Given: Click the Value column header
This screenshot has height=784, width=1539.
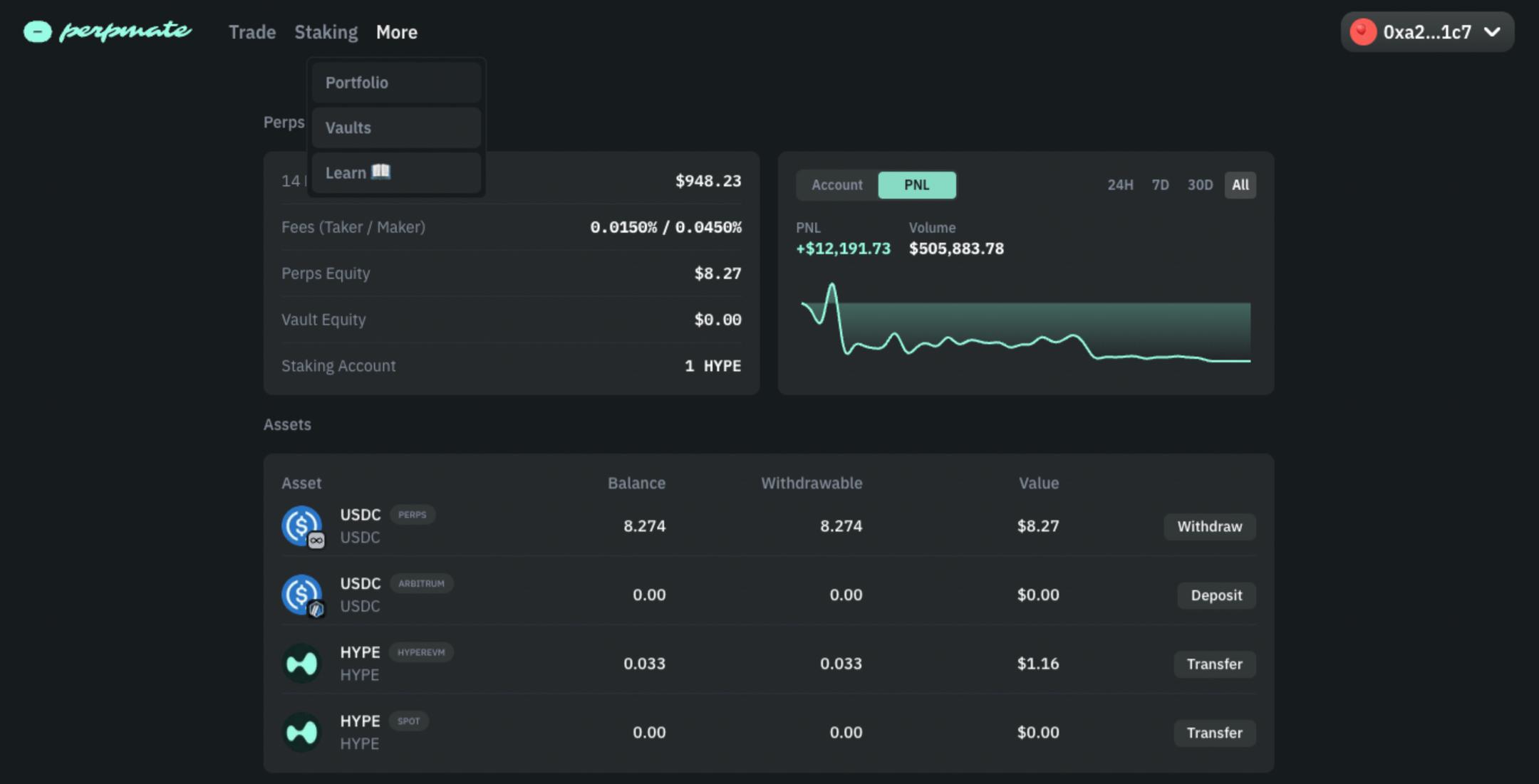Looking at the screenshot, I should click(x=1039, y=484).
